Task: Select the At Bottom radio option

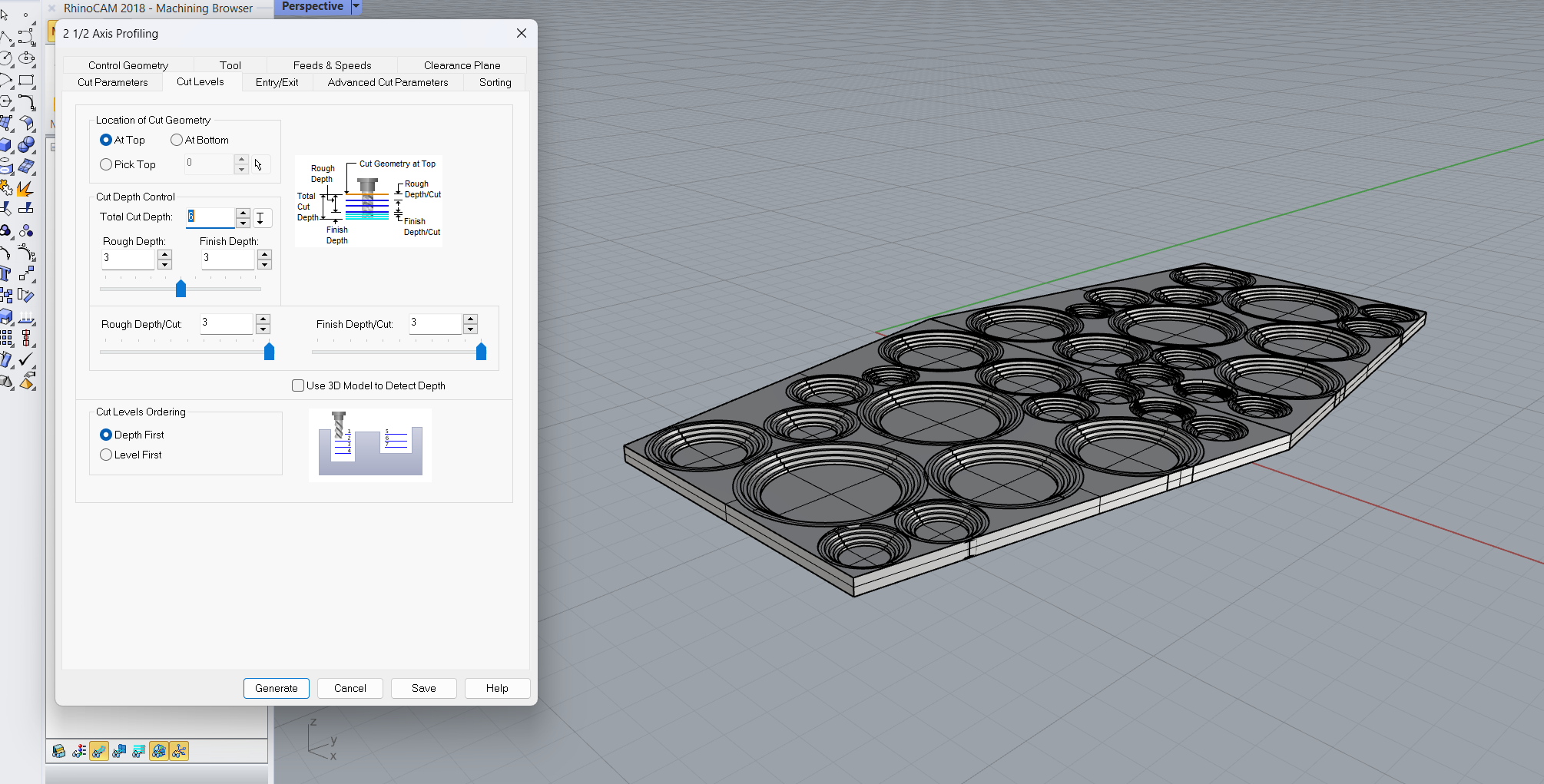Action: tap(177, 140)
